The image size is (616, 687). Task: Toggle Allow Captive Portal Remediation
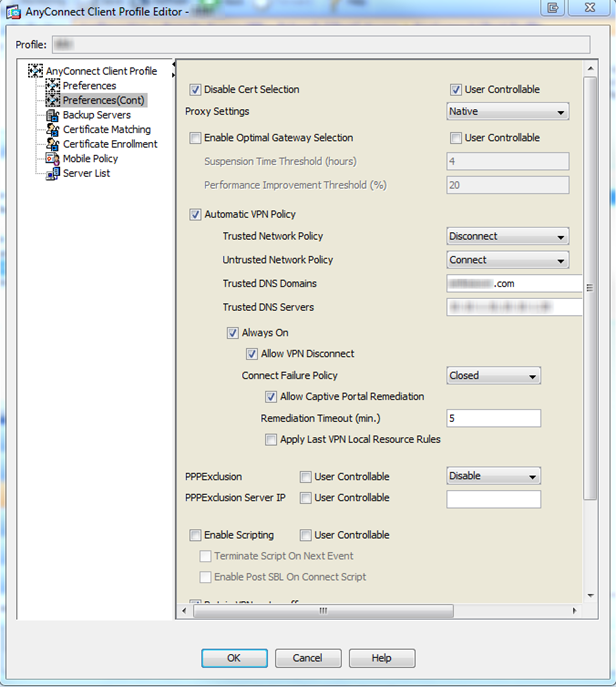(271, 397)
